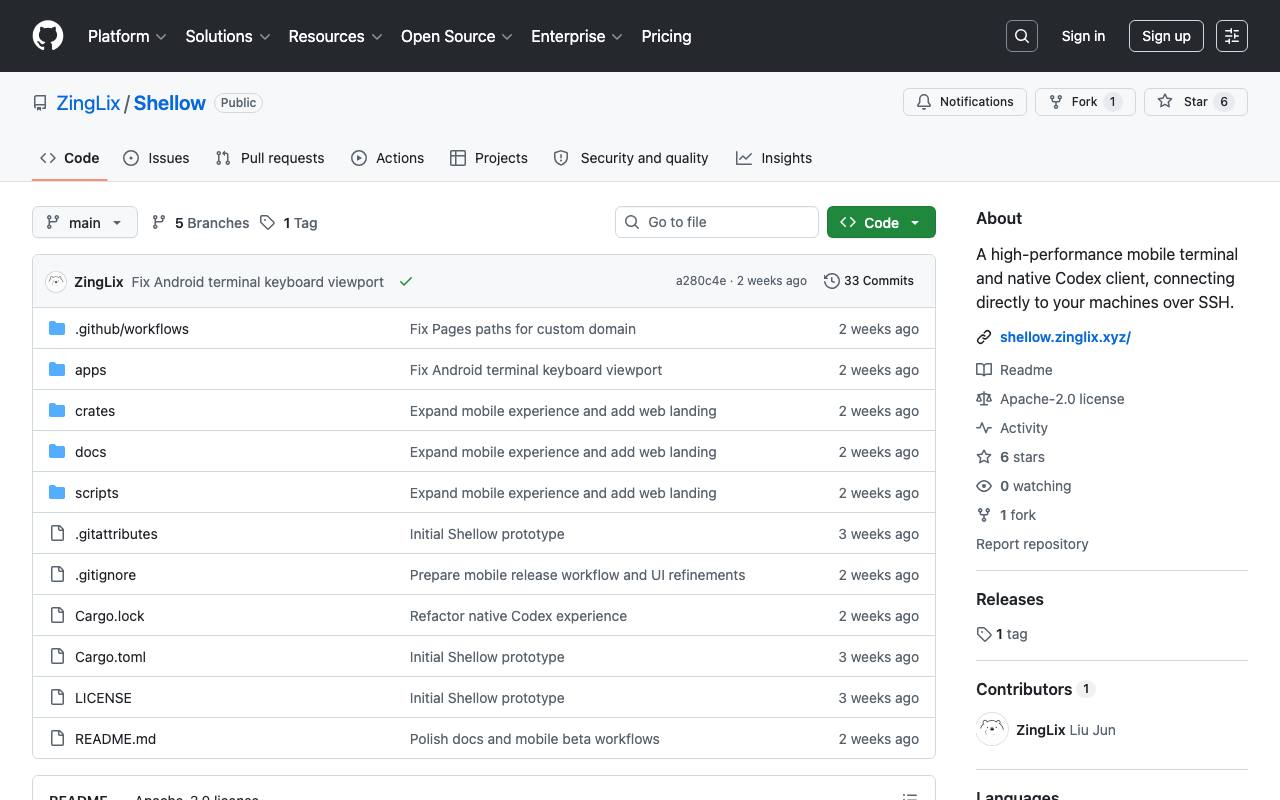This screenshot has width=1280, height=800.
Task: Open Activity link in About sidebar
Action: tap(1013, 428)
